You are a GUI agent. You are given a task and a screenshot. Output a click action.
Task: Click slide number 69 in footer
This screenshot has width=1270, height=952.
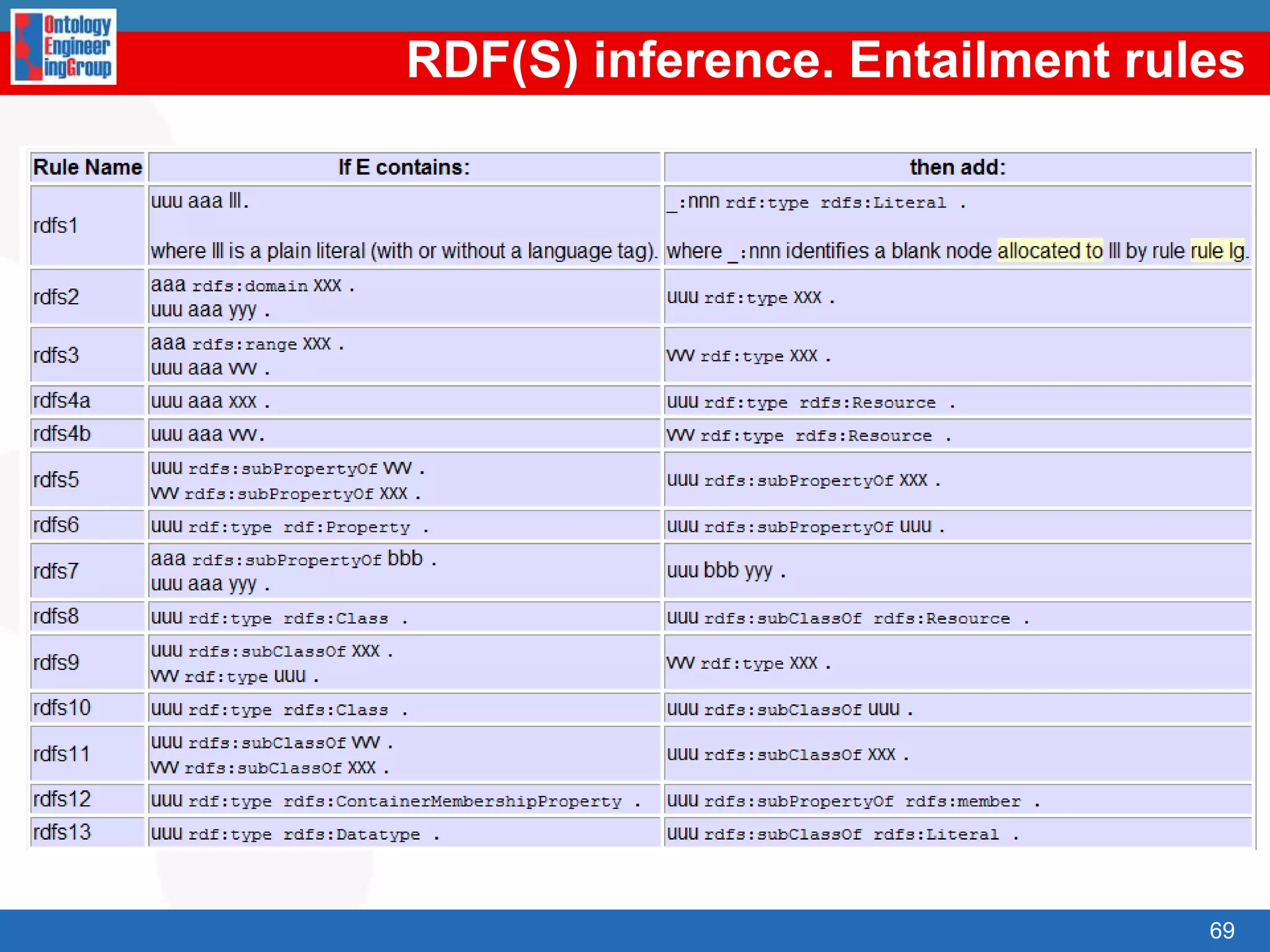(1221, 930)
